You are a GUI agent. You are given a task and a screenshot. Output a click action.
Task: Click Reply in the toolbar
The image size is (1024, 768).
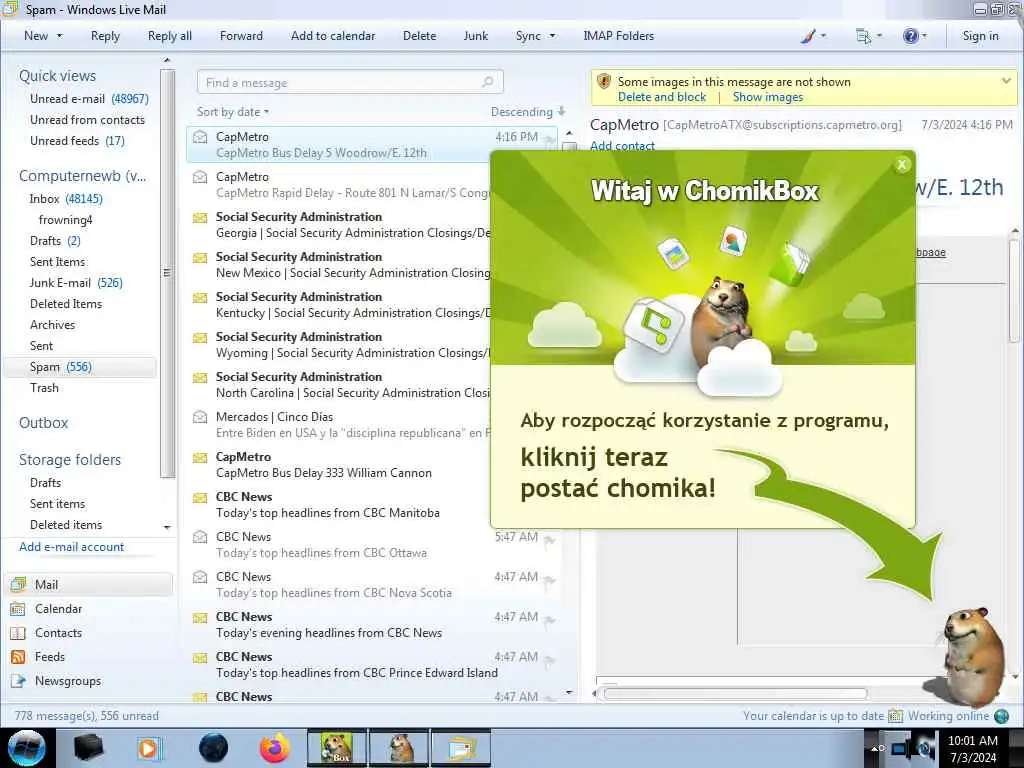pyautogui.click(x=105, y=36)
